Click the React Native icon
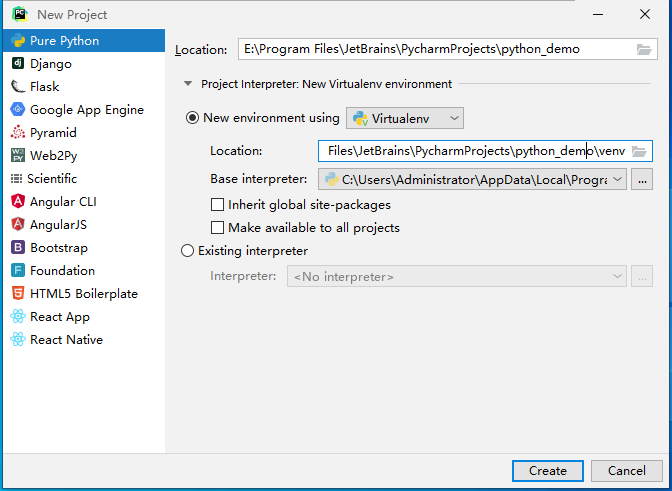The height and width of the screenshot is (491, 672). tap(18, 340)
